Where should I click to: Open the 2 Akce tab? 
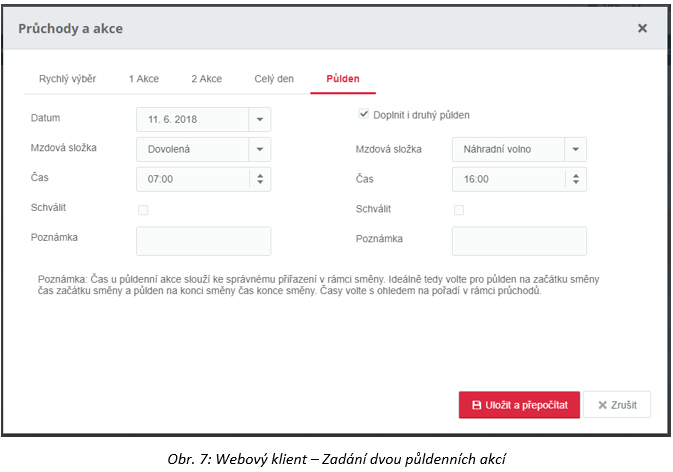pyautogui.click(x=206, y=79)
